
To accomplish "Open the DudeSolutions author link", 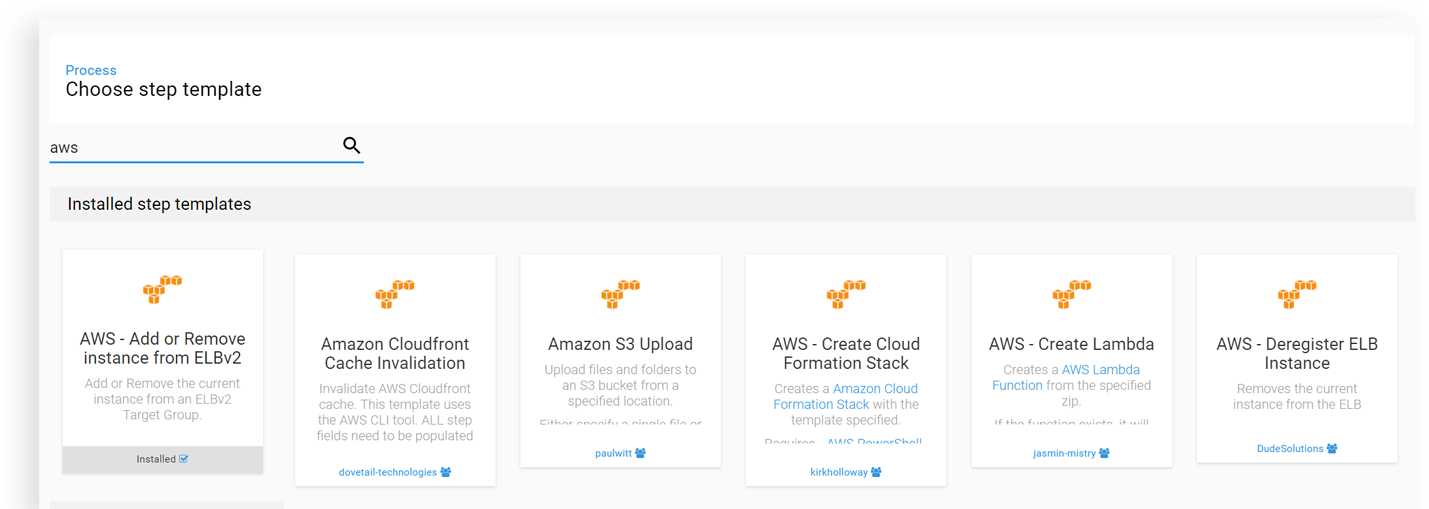I will pyautogui.click(x=1290, y=449).
